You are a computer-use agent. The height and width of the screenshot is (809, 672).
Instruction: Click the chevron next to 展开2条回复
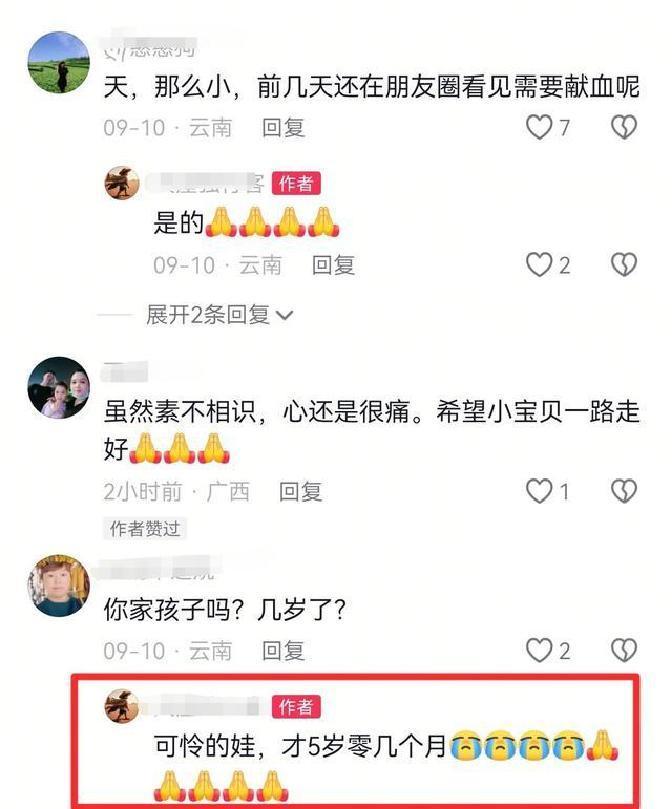pyautogui.click(x=284, y=315)
